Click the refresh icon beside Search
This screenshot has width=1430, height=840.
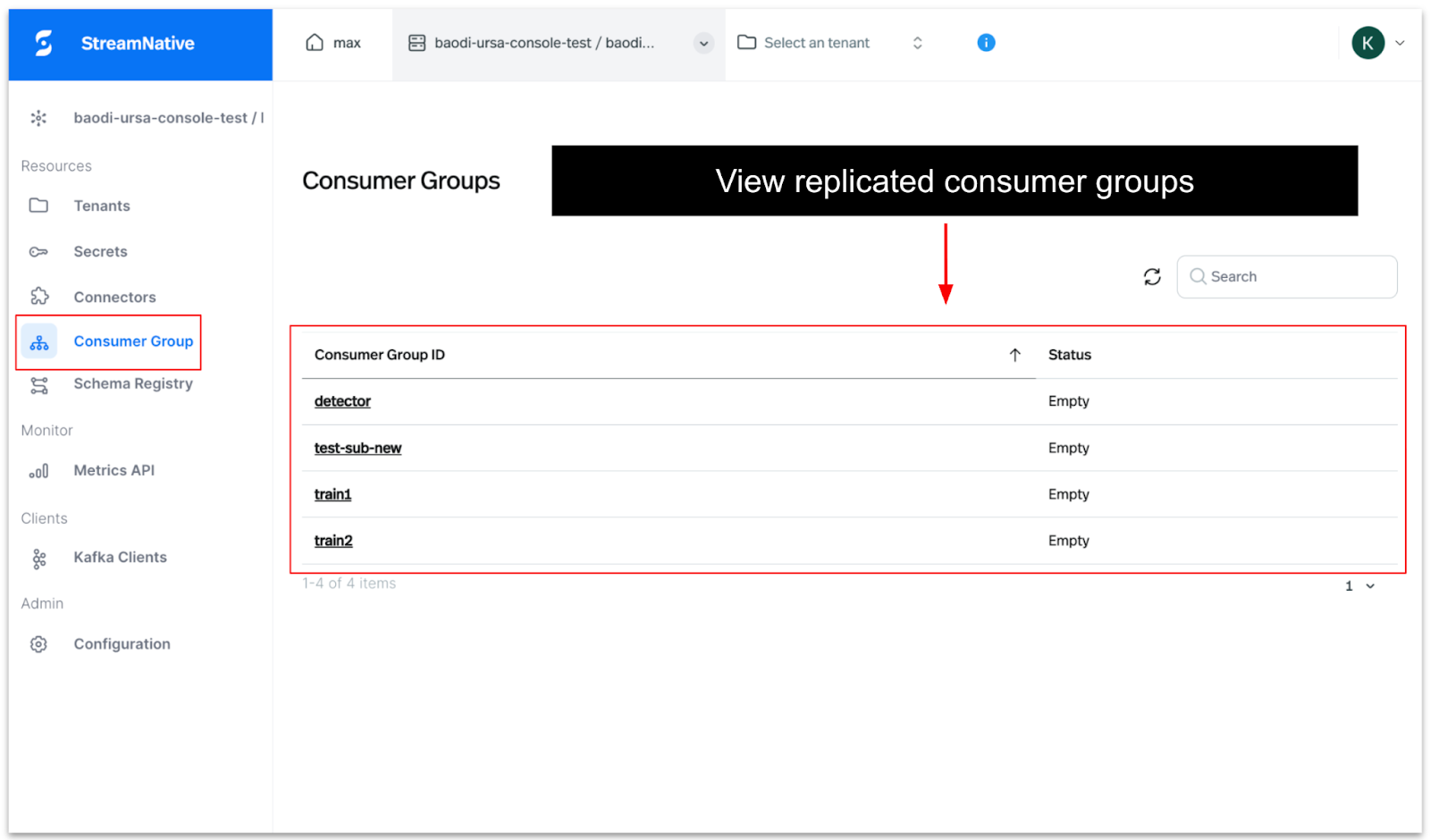[1152, 277]
